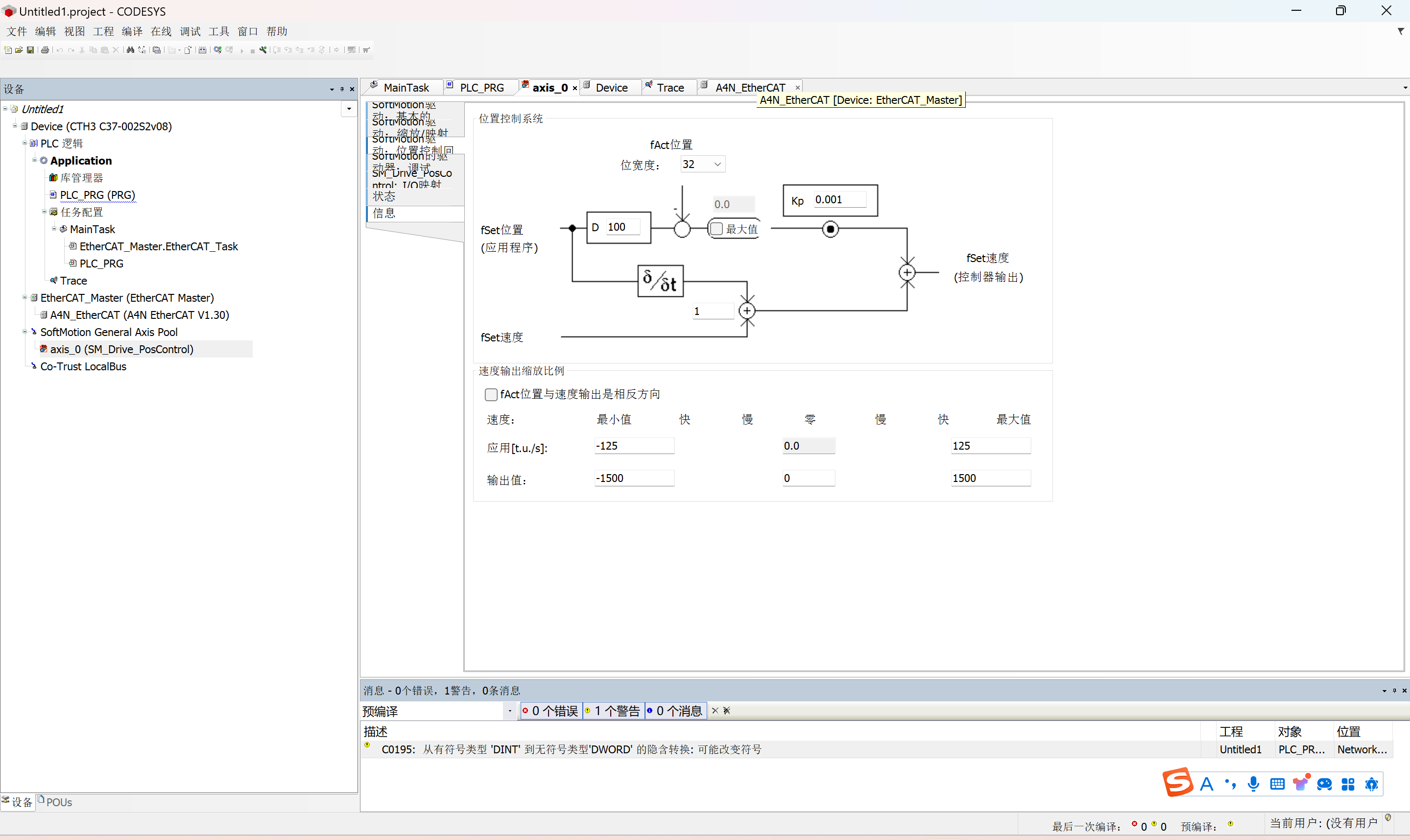The height and width of the screenshot is (840, 1410).
Task: Click the Print toolbar icon
Action: [45, 50]
